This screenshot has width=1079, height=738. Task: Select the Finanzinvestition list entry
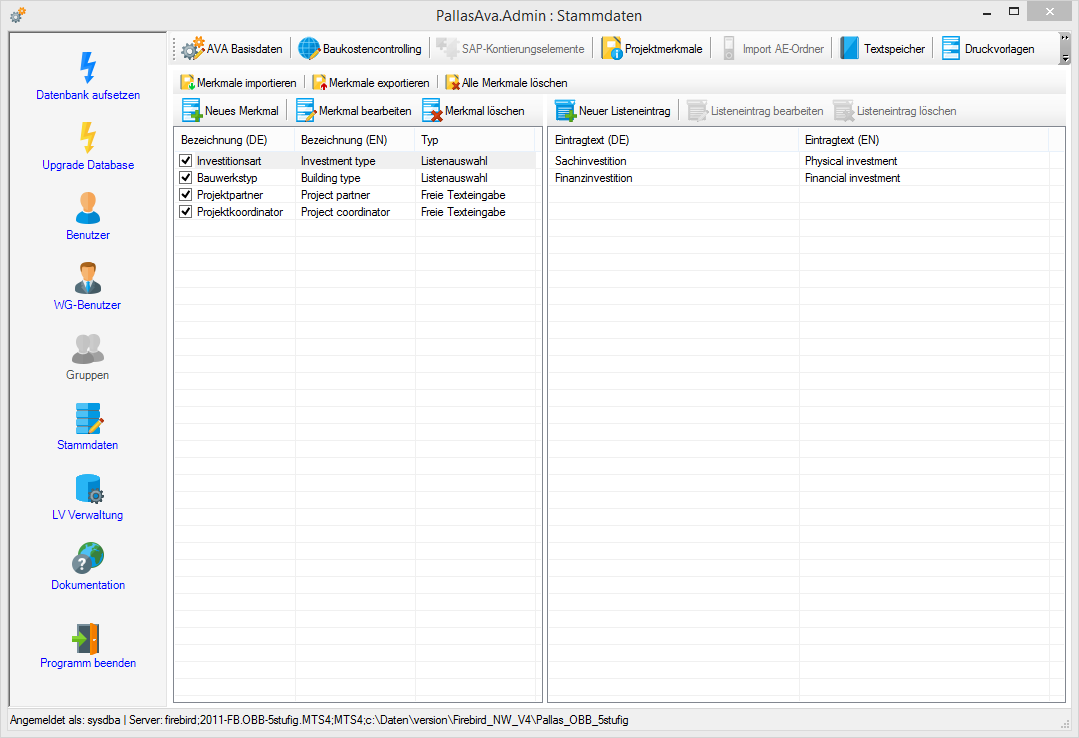[593, 178]
